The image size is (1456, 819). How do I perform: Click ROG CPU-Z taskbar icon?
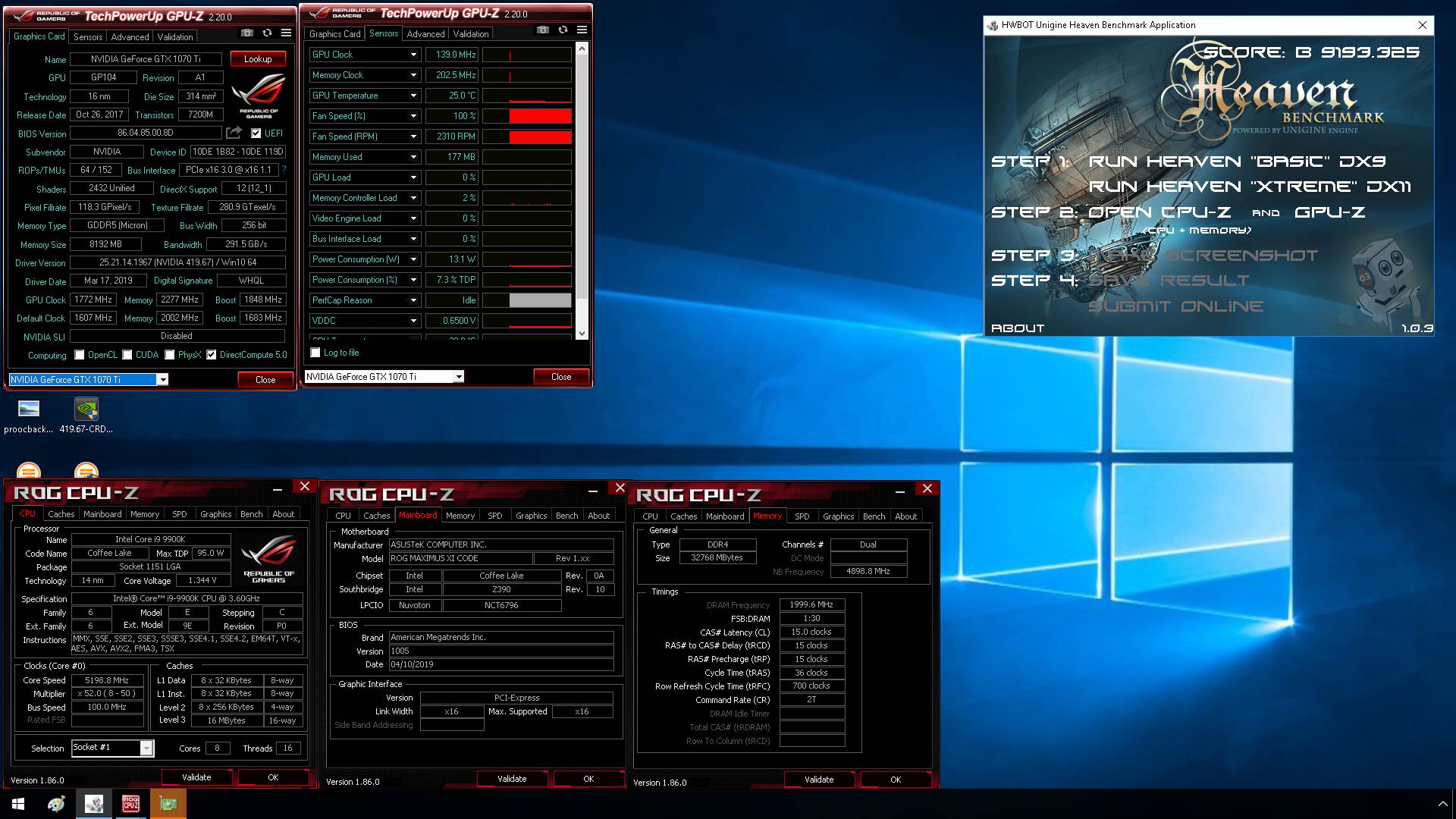[131, 804]
